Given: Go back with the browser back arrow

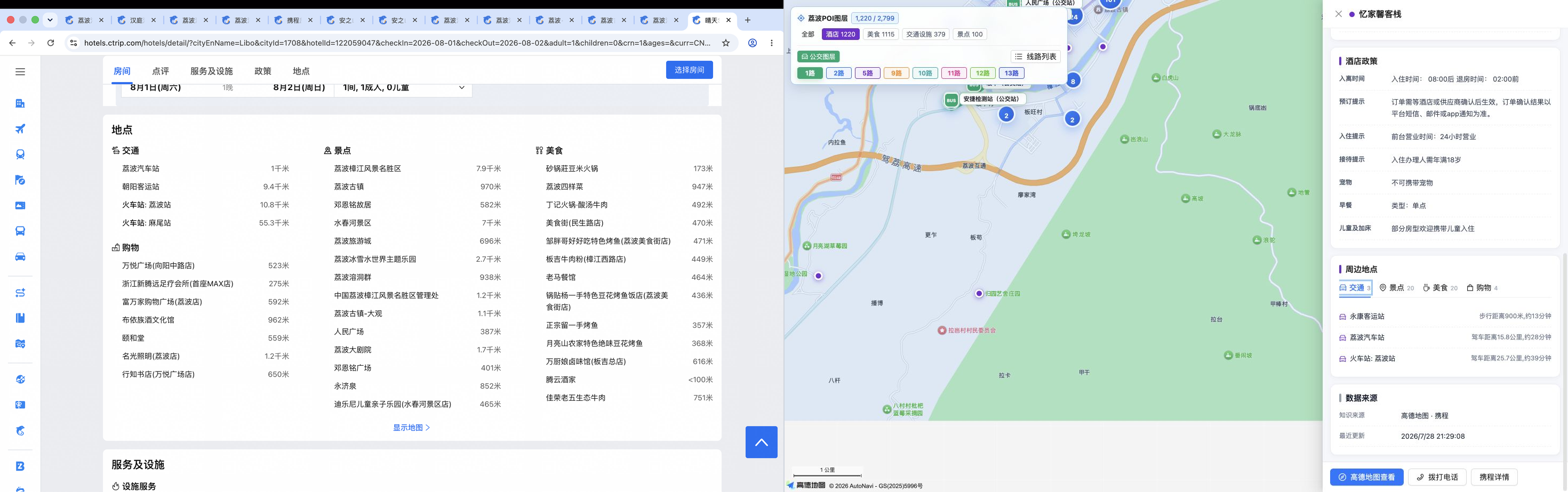Looking at the screenshot, I should 12,43.
